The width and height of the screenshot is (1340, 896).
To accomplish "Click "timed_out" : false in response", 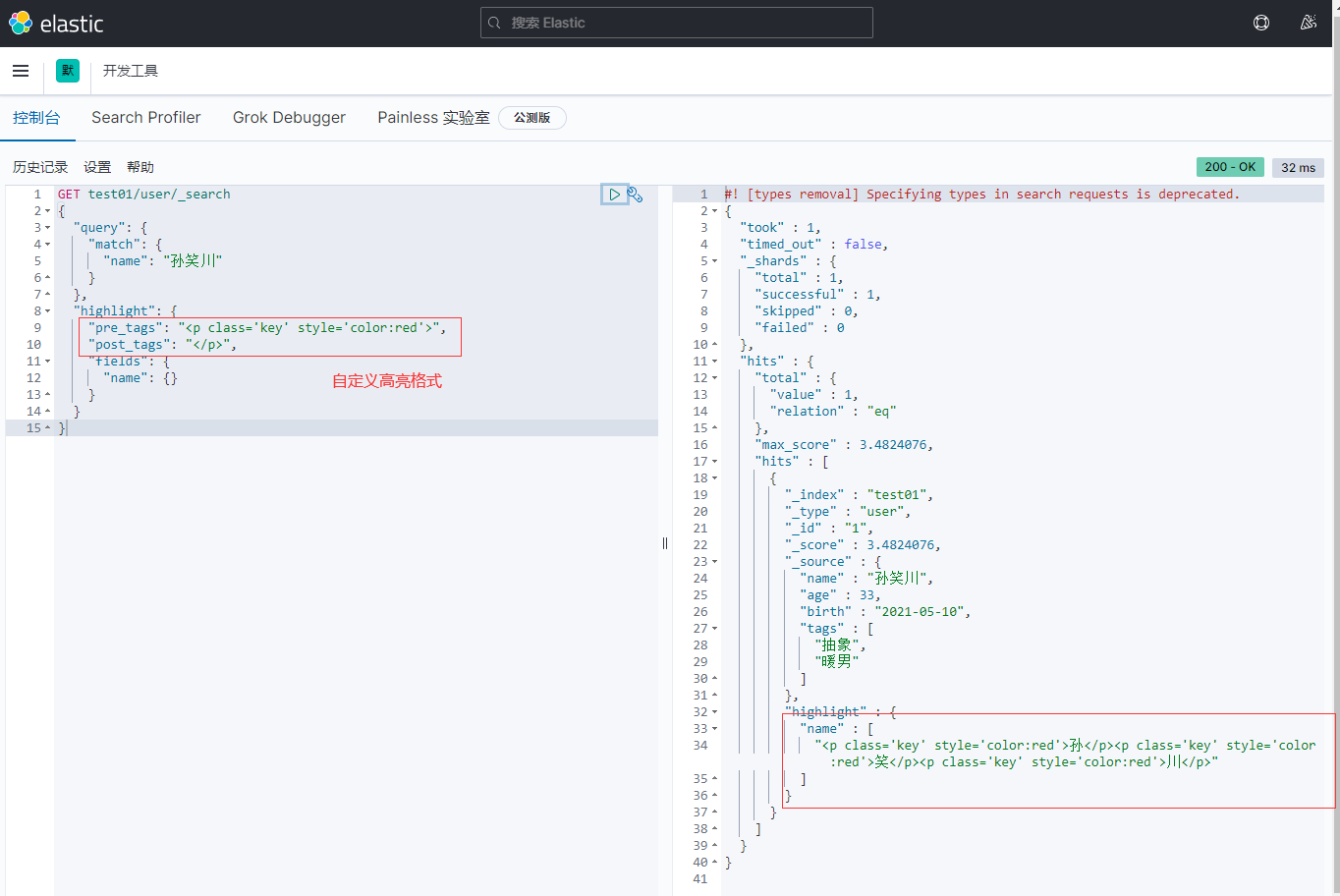I will (813, 245).
